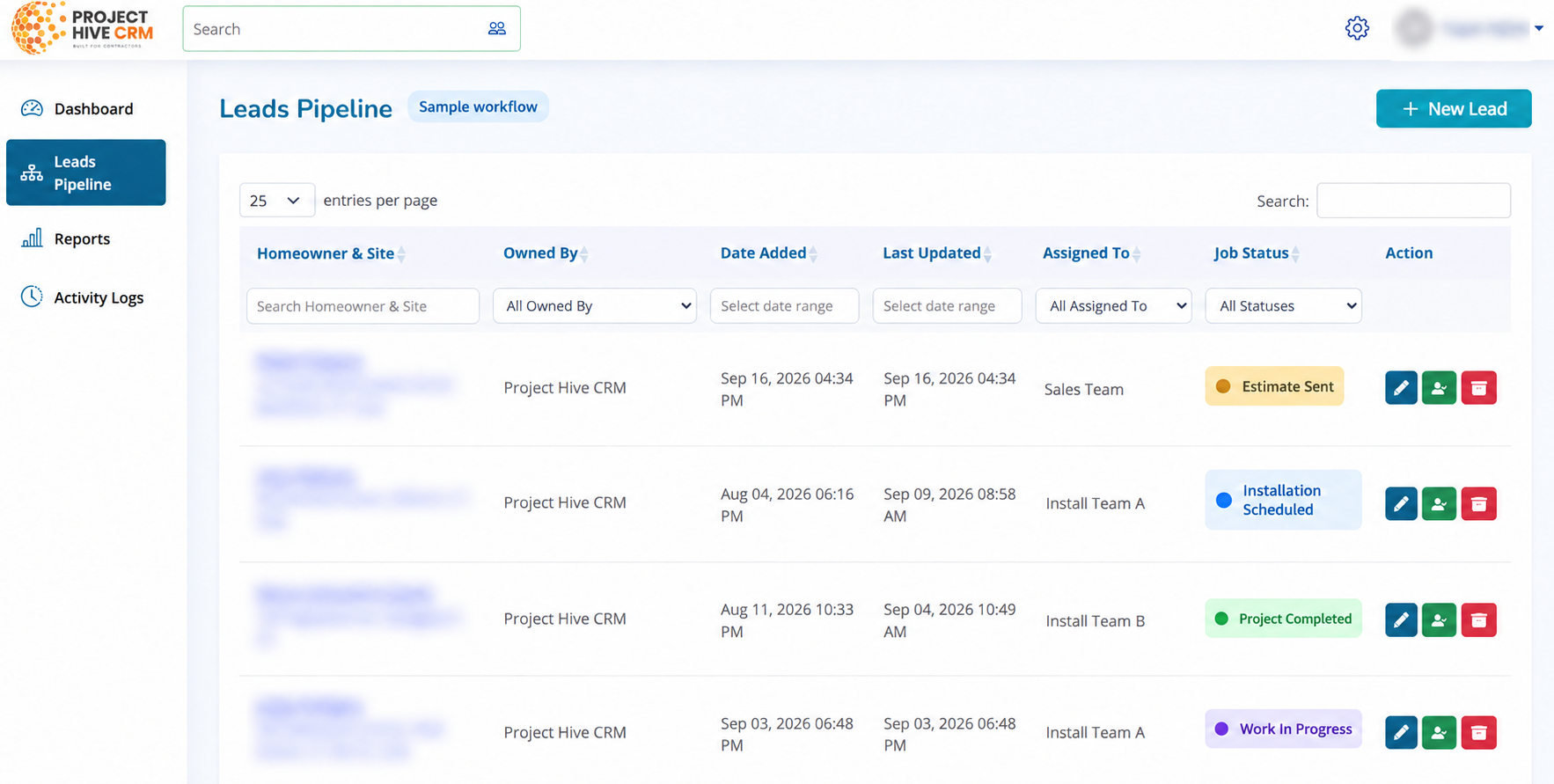Delete the Estimate Sent lead row
Viewport: 1554px width, 784px height.
[1478, 388]
